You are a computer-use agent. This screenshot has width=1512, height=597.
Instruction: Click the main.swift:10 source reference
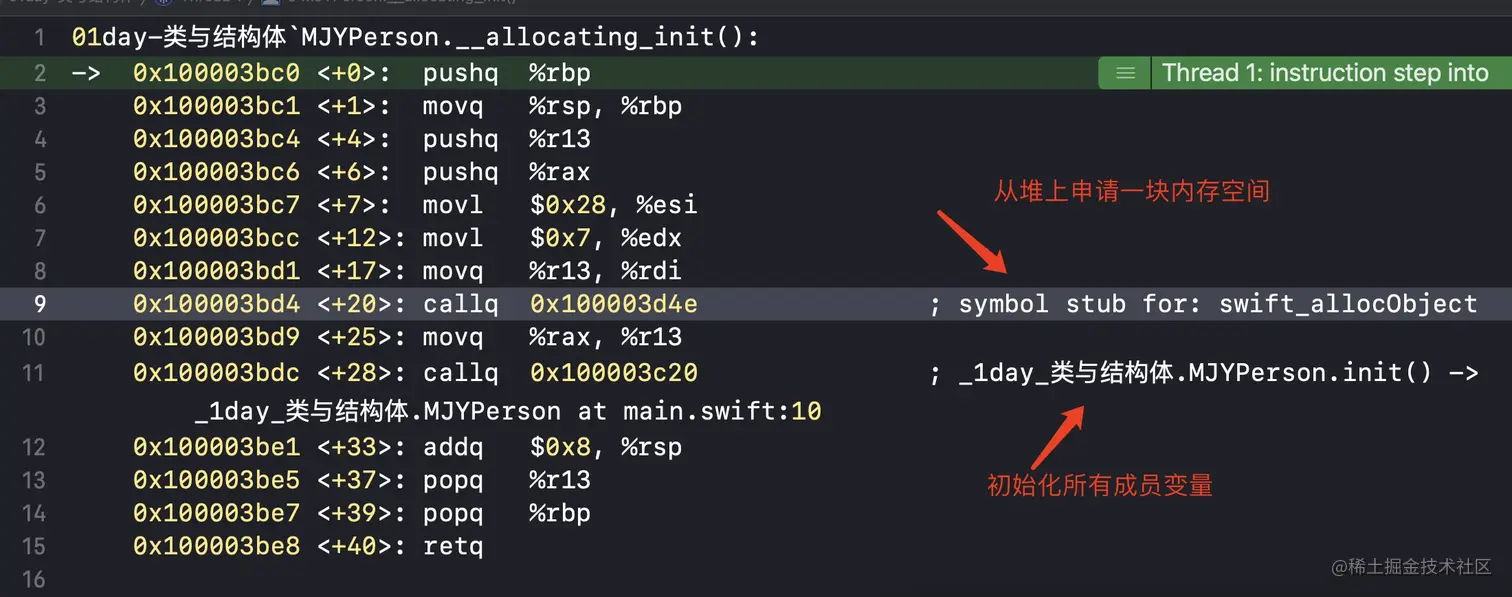pos(708,411)
